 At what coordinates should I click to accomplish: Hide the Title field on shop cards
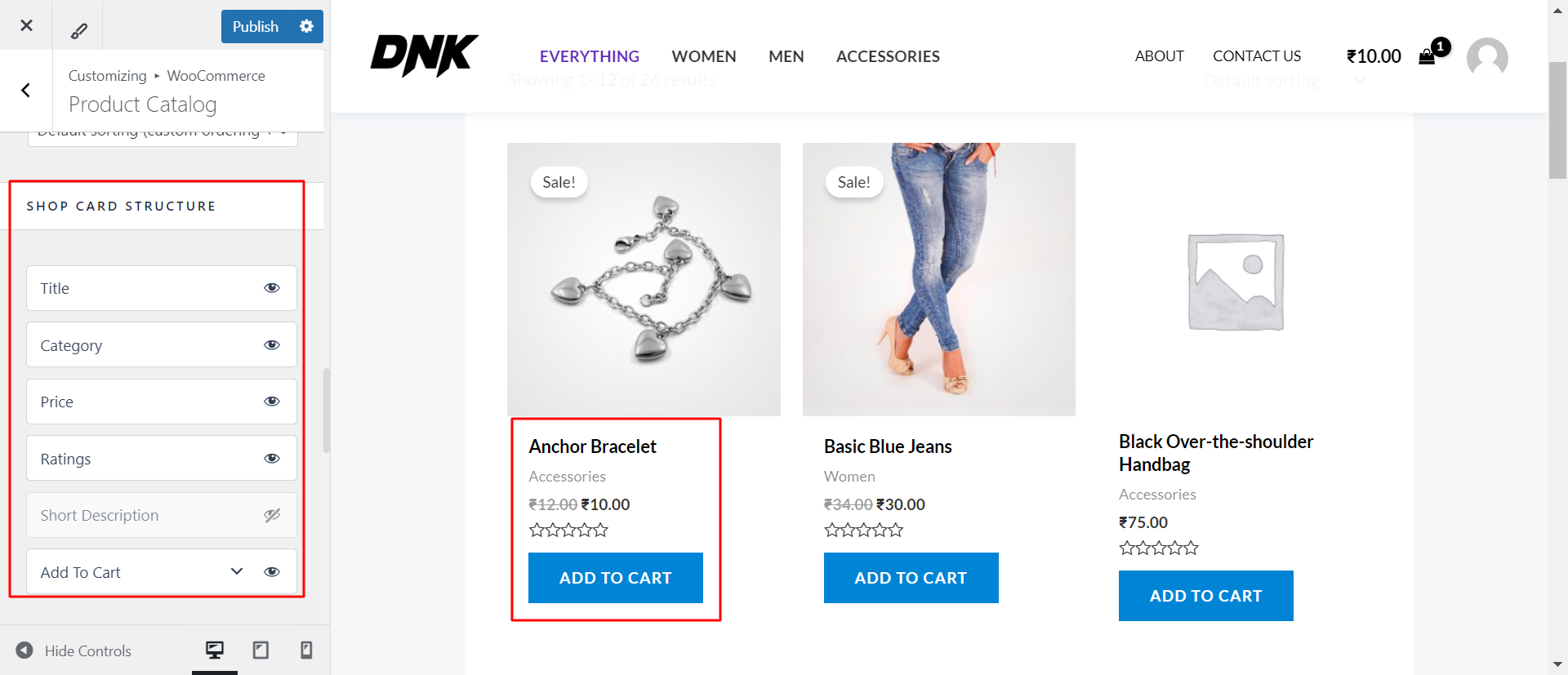click(x=272, y=287)
